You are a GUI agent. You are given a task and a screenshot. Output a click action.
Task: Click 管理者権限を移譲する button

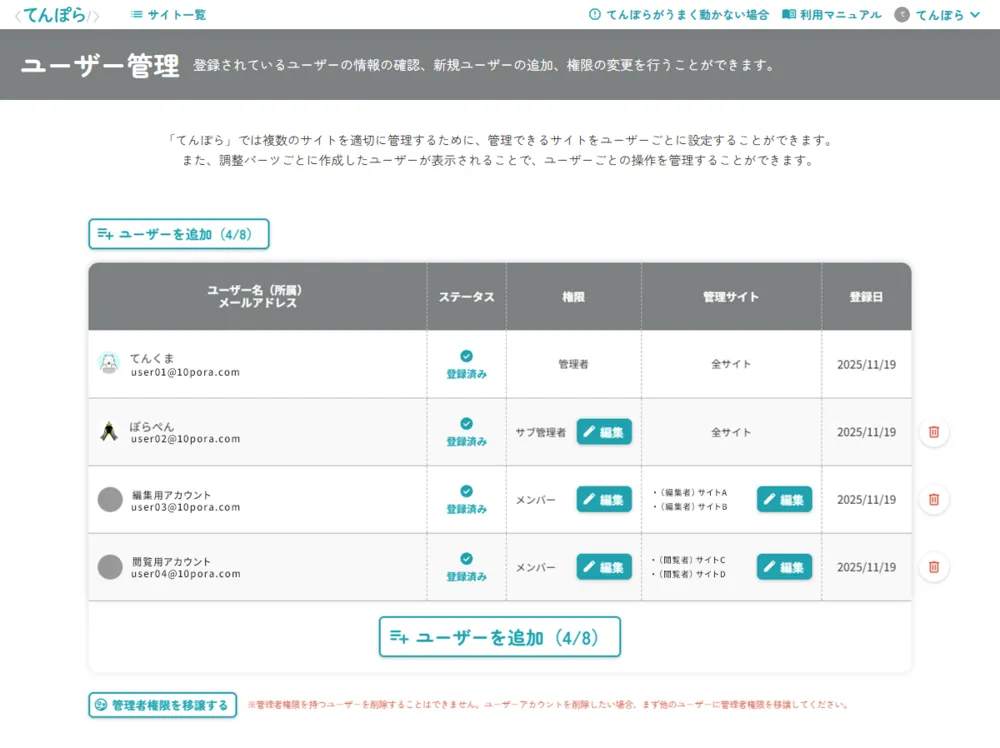click(163, 705)
